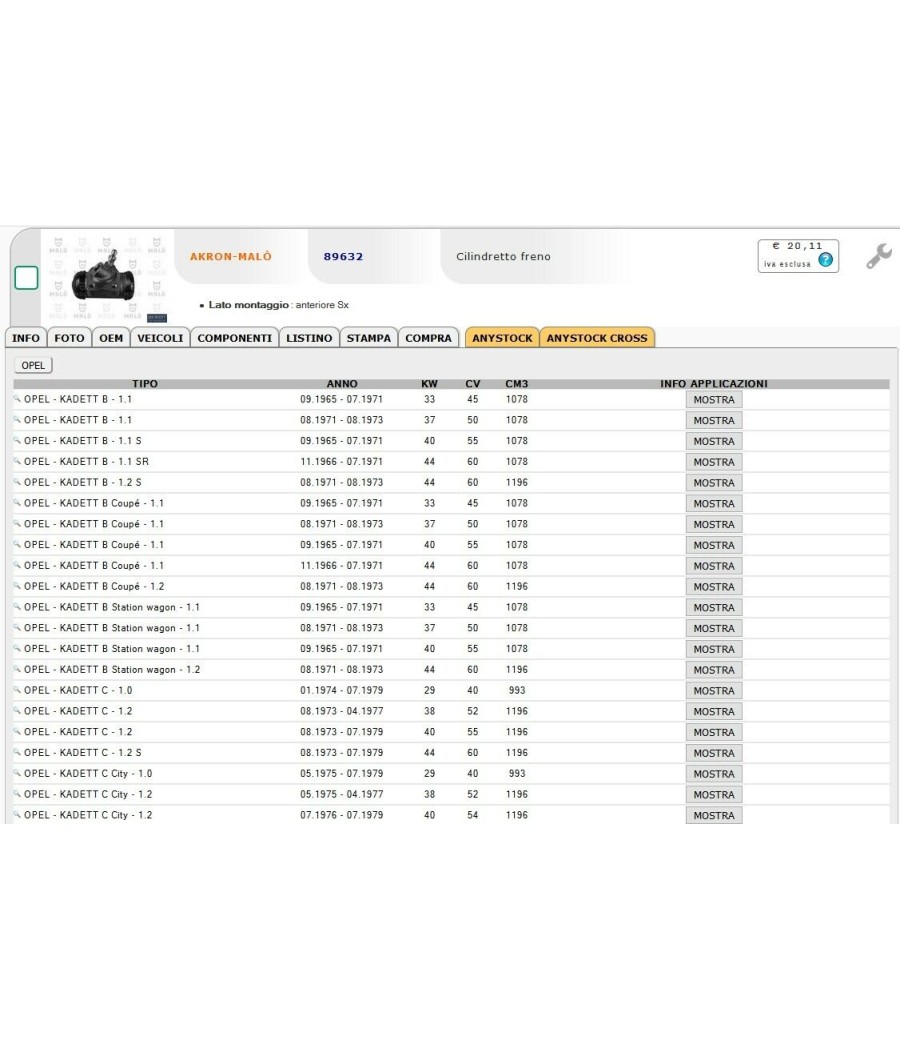Screen dimensions: 900x1050
Task: Click MOSTRA for Kadett B Coupé 1.1 37 kW
Action: tap(714, 524)
